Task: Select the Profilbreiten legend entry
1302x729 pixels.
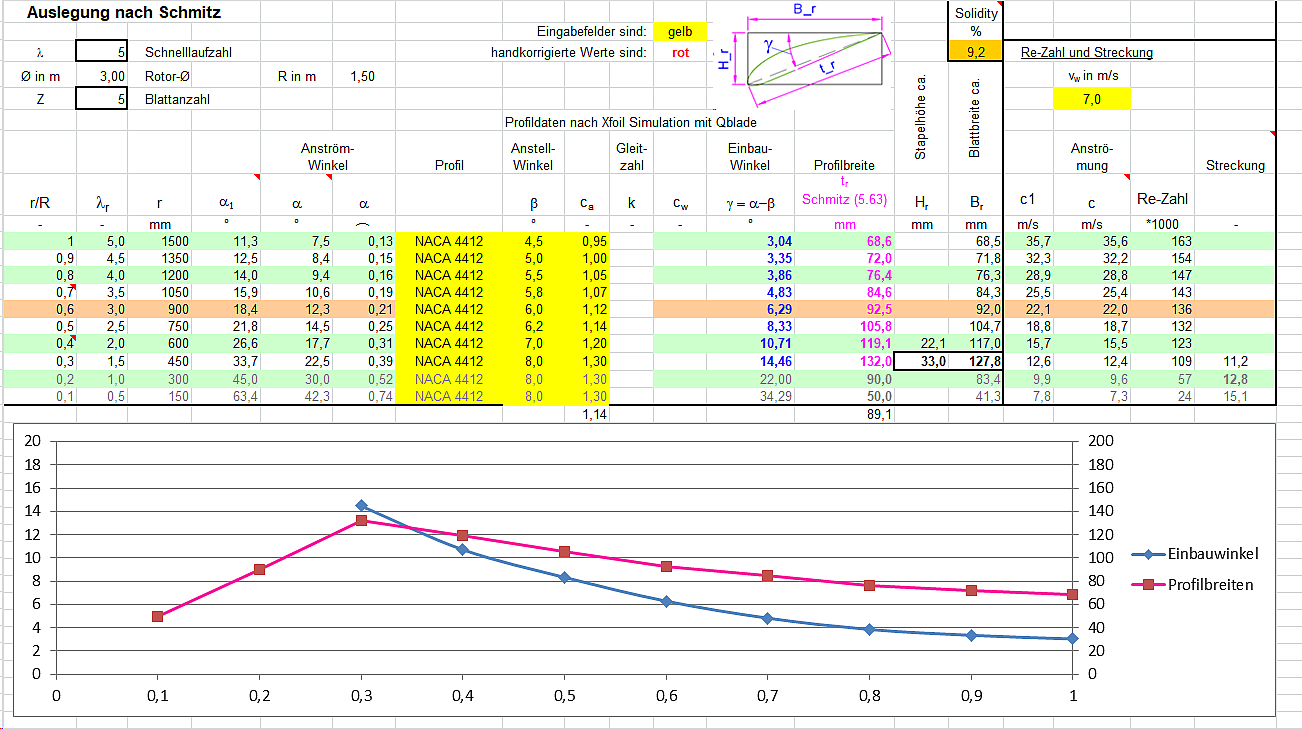Action: click(1194, 584)
